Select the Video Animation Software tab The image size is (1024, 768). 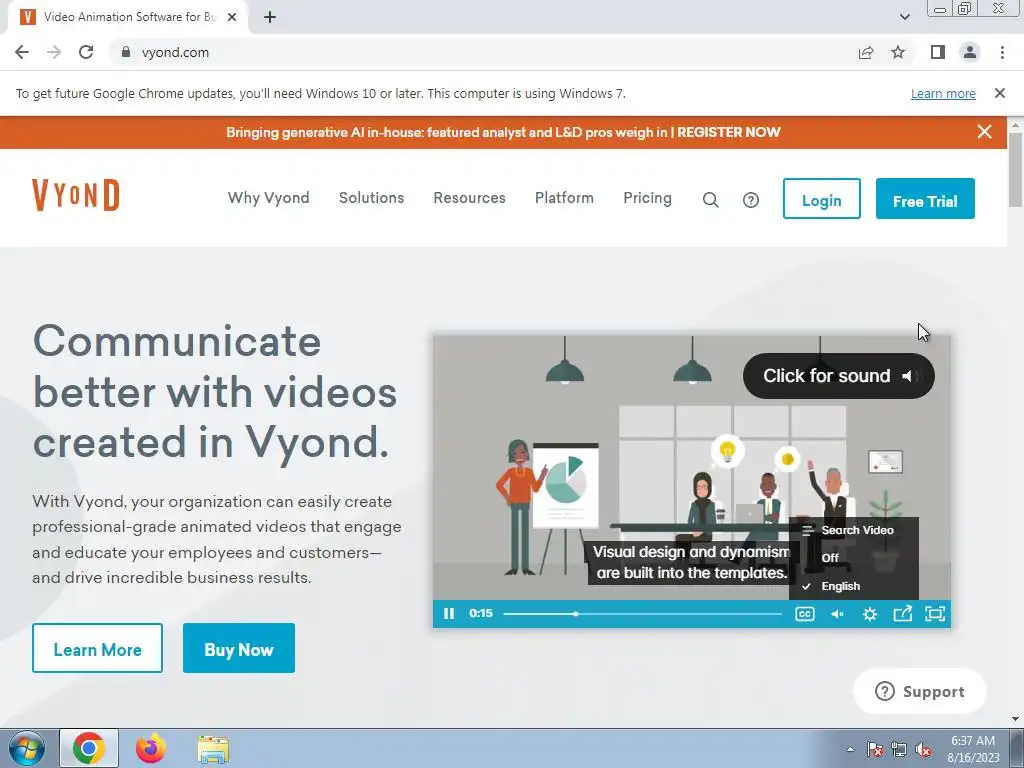point(128,17)
